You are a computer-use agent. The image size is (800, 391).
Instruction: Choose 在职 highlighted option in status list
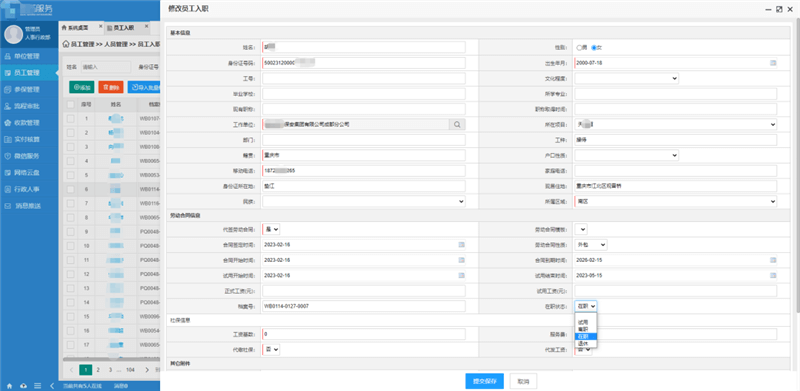tap(586, 336)
